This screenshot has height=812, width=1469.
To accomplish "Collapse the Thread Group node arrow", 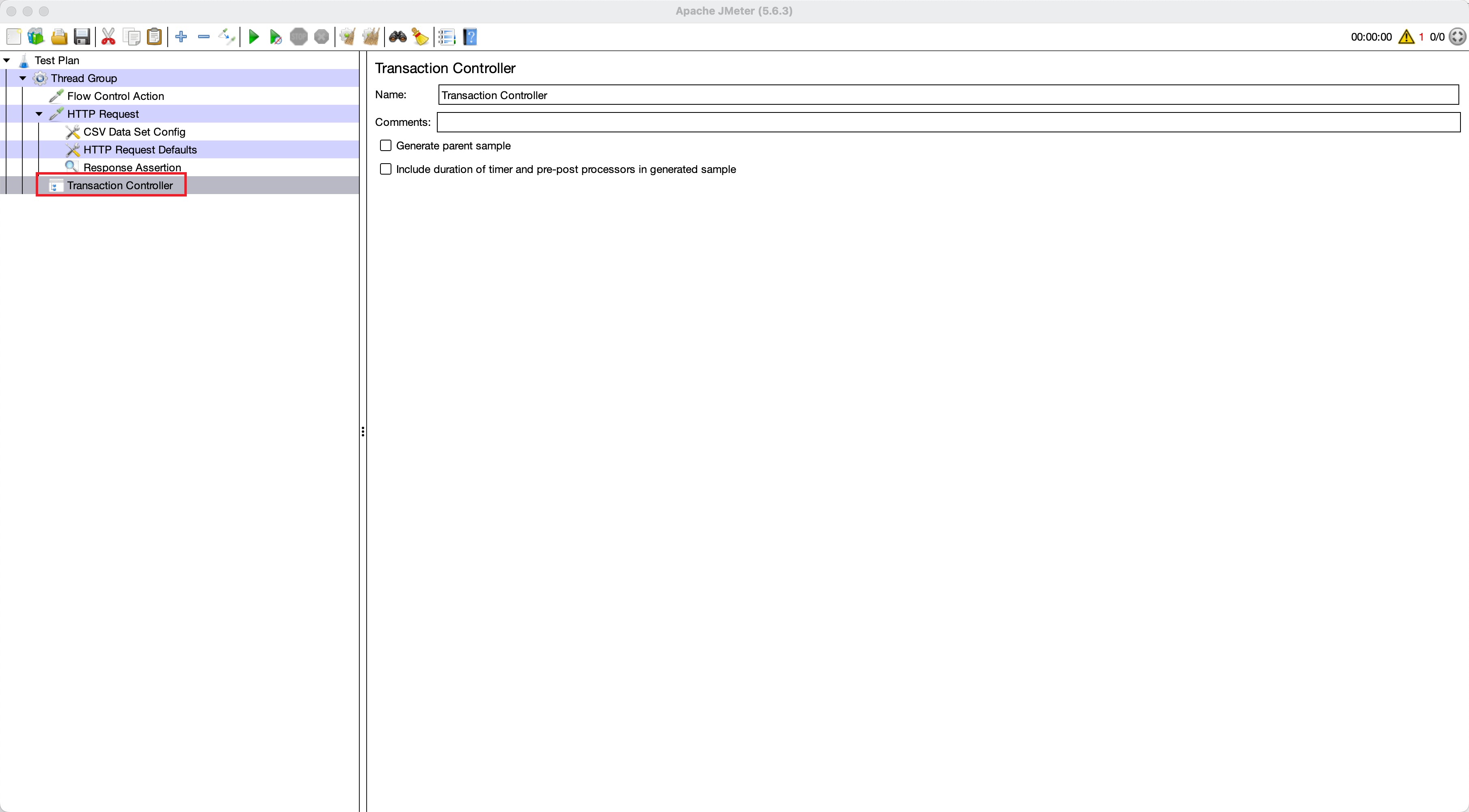I will click(x=23, y=78).
